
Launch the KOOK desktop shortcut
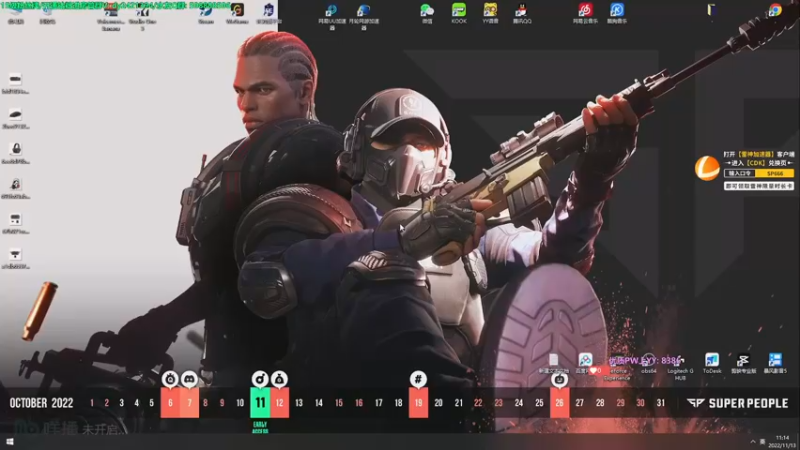click(459, 13)
